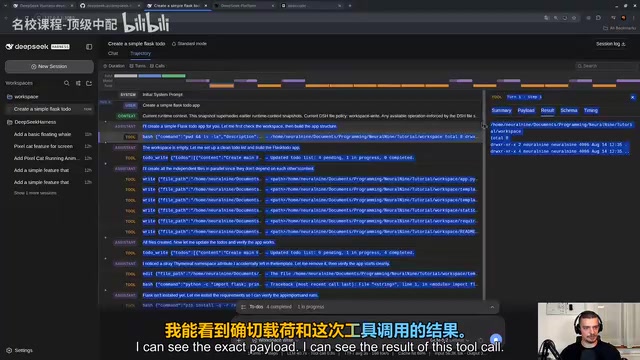Select write tool row for workspace/app.py
Screen dimensions: 640x360
(290, 179)
